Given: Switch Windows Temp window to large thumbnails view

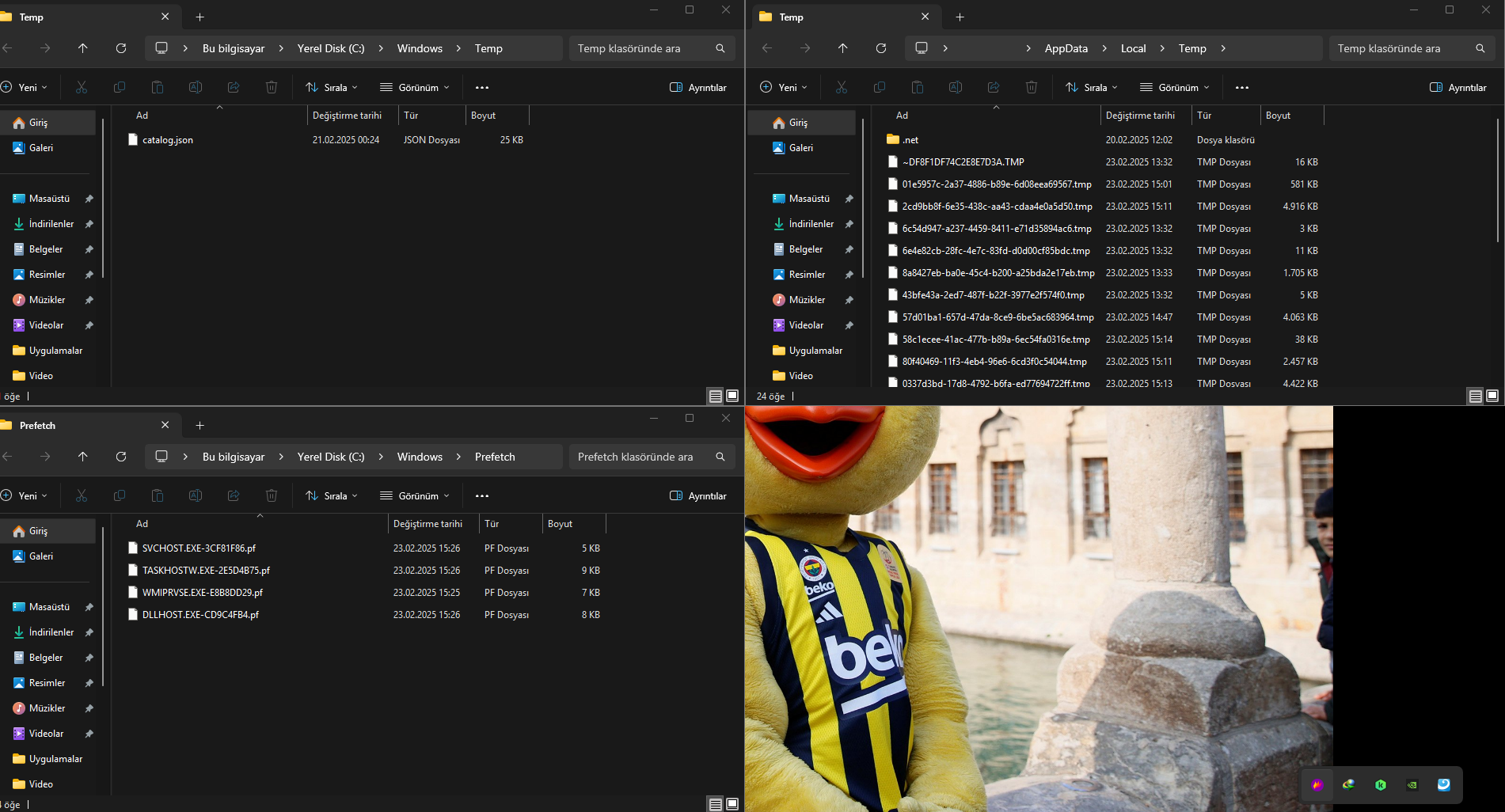Looking at the screenshot, I should coord(733,396).
